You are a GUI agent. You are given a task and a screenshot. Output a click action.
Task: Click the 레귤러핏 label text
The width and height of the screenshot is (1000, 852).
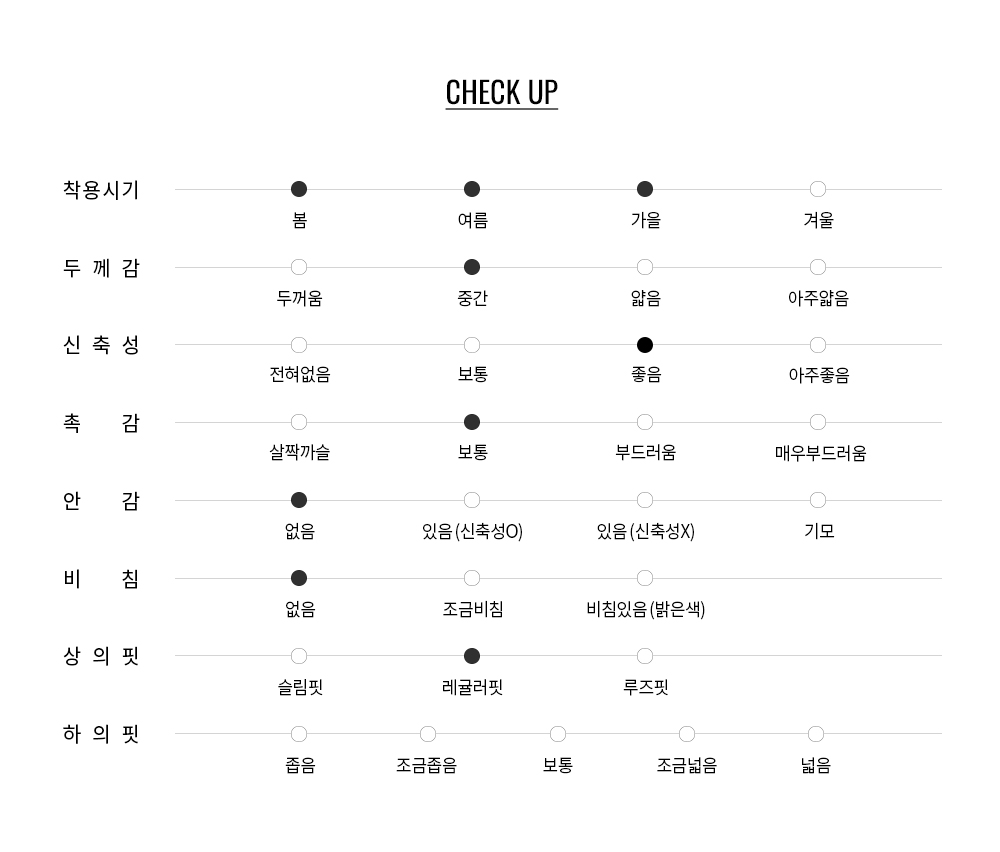472,687
